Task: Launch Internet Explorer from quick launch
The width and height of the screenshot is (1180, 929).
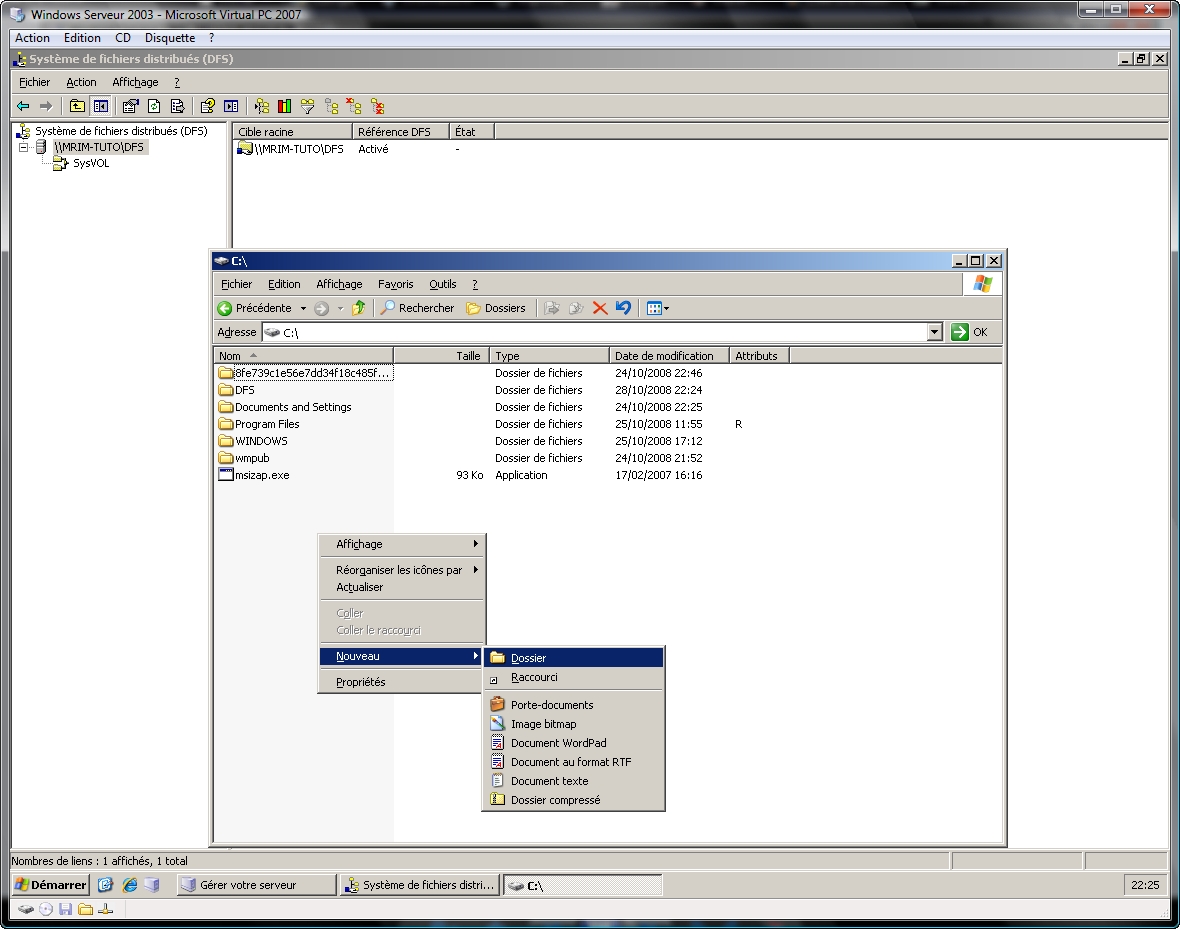Action: pyautogui.click(x=129, y=885)
